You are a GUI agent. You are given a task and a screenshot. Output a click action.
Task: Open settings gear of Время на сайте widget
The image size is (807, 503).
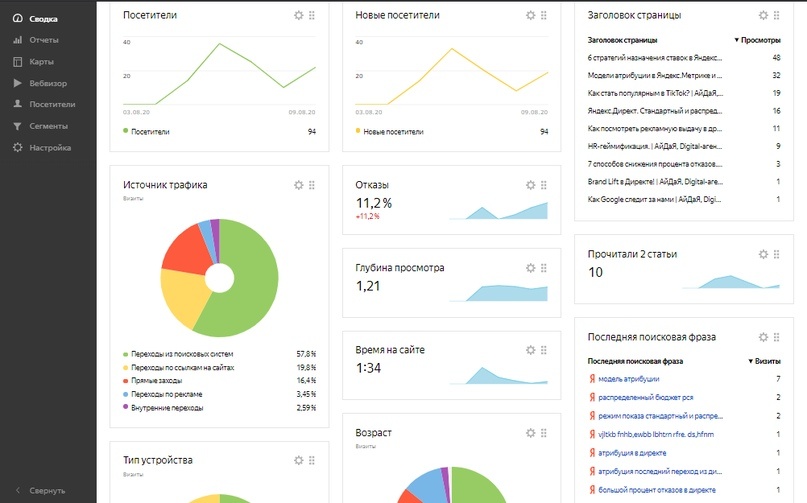[x=531, y=350]
